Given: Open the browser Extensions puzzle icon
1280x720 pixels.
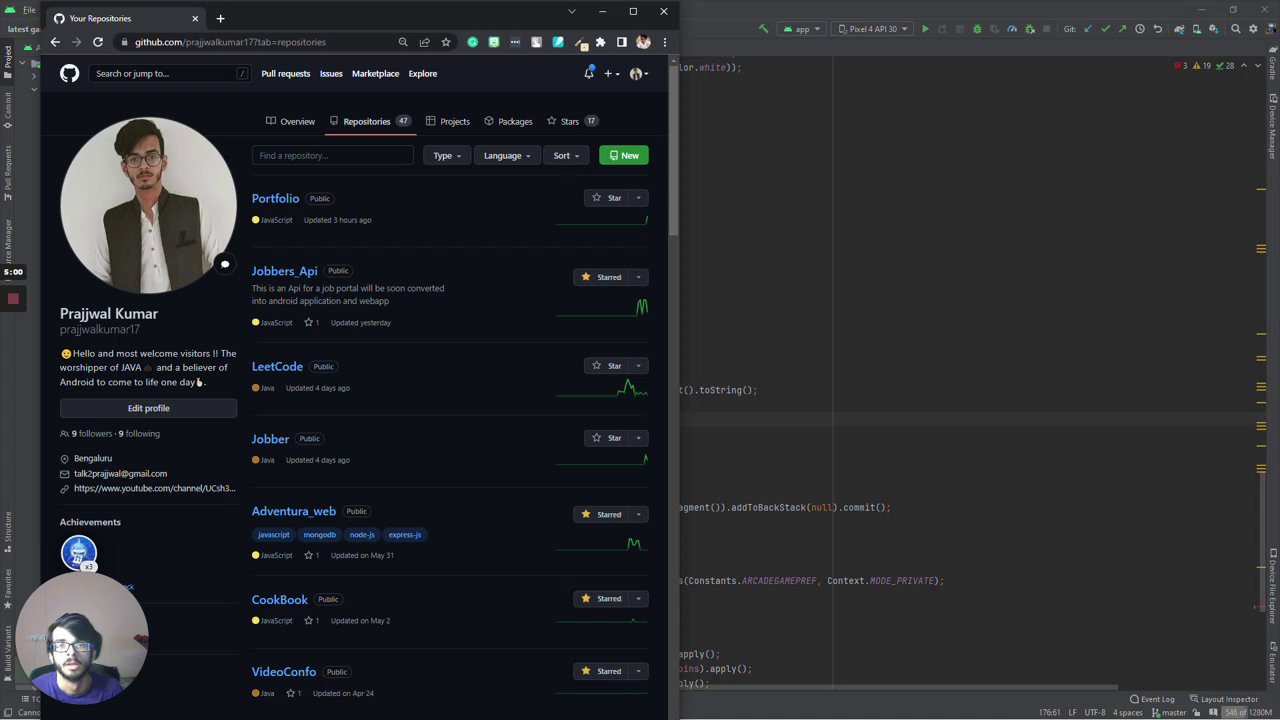Looking at the screenshot, I should coord(600,42).
